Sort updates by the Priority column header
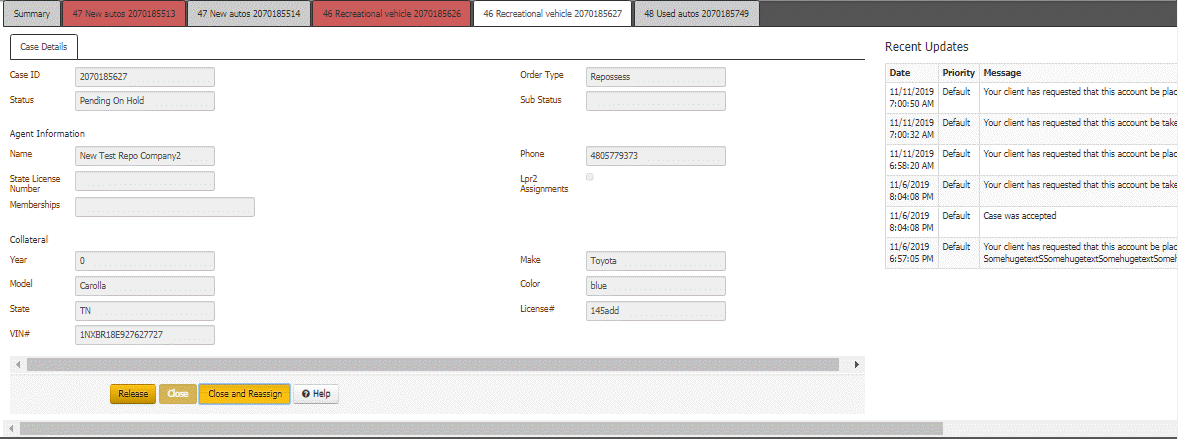Image resolution: width=1178 pixels, height=439 pixels. click(959, 73)
